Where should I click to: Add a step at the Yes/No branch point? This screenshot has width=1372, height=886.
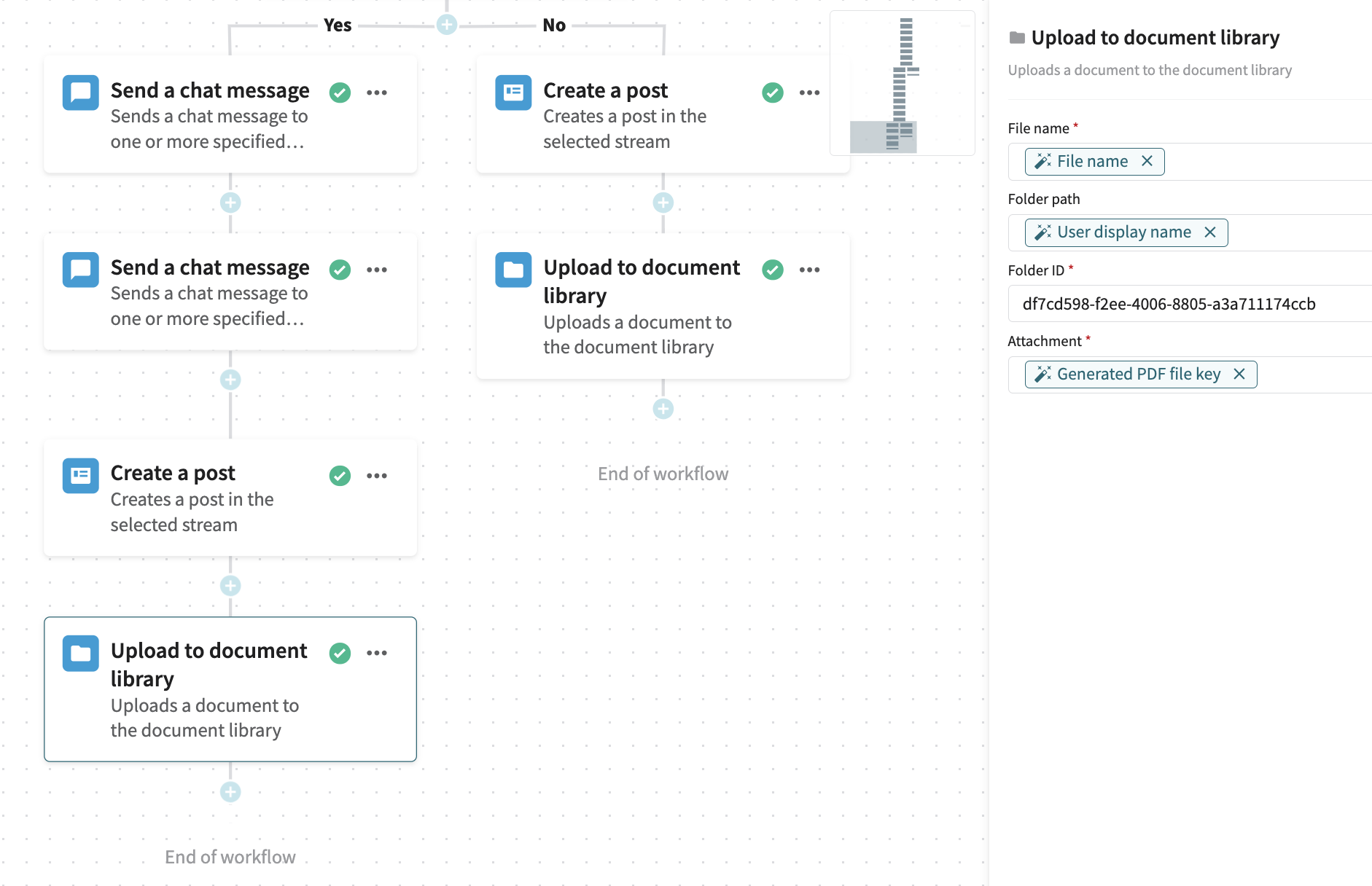pos(447,25)
